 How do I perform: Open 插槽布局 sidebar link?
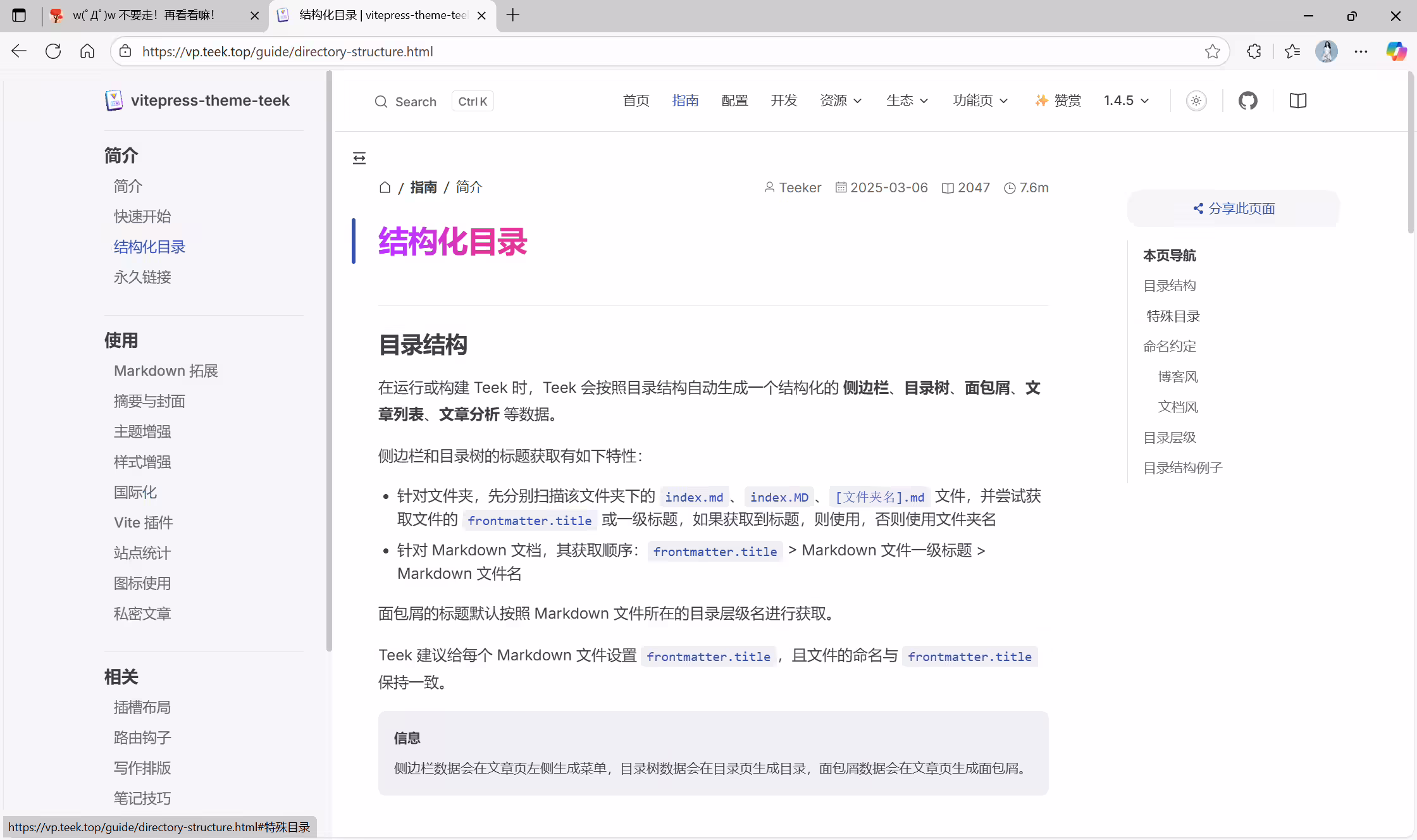(x=142, y=707)
